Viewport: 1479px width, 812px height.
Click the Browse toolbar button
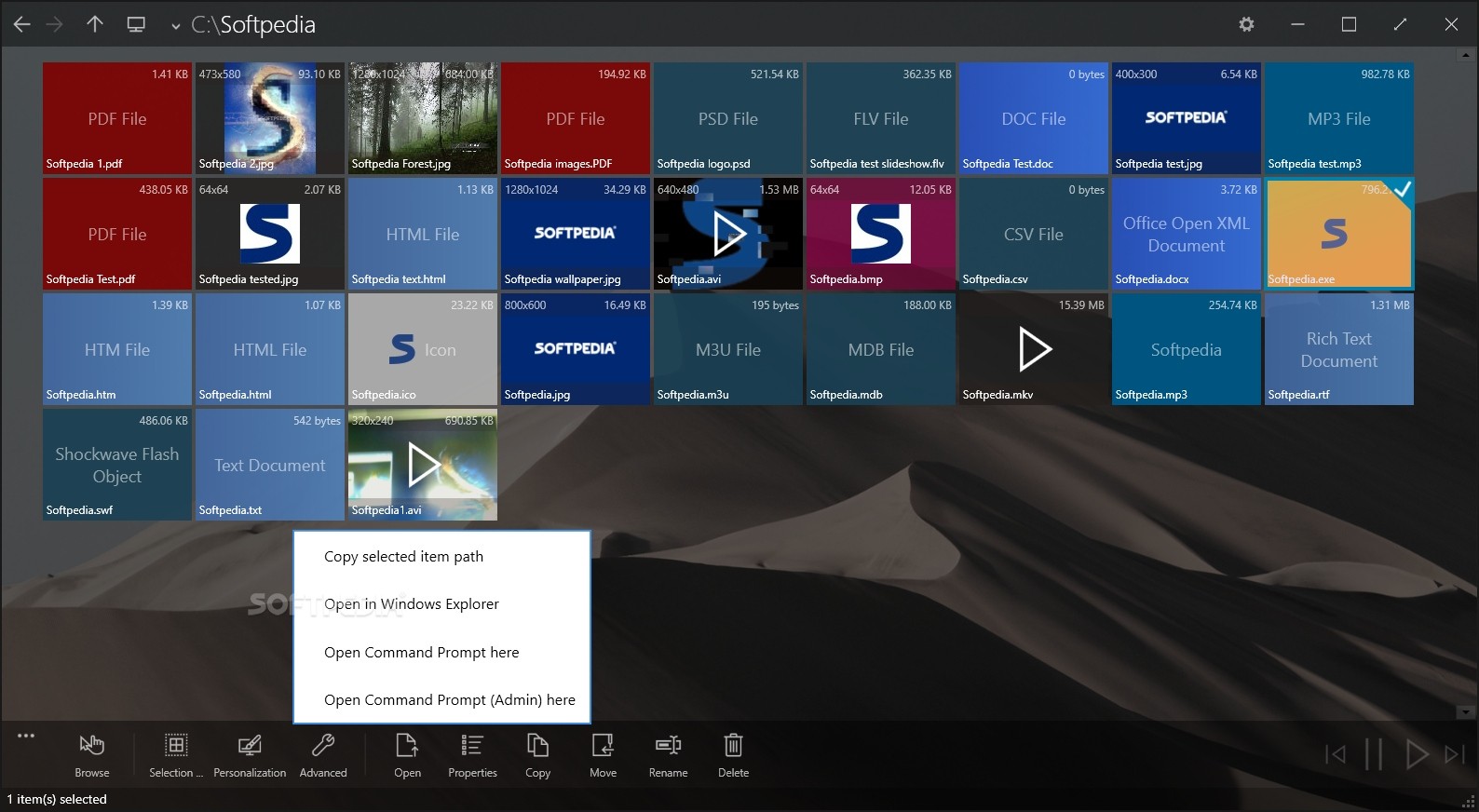tap(92, 755)
